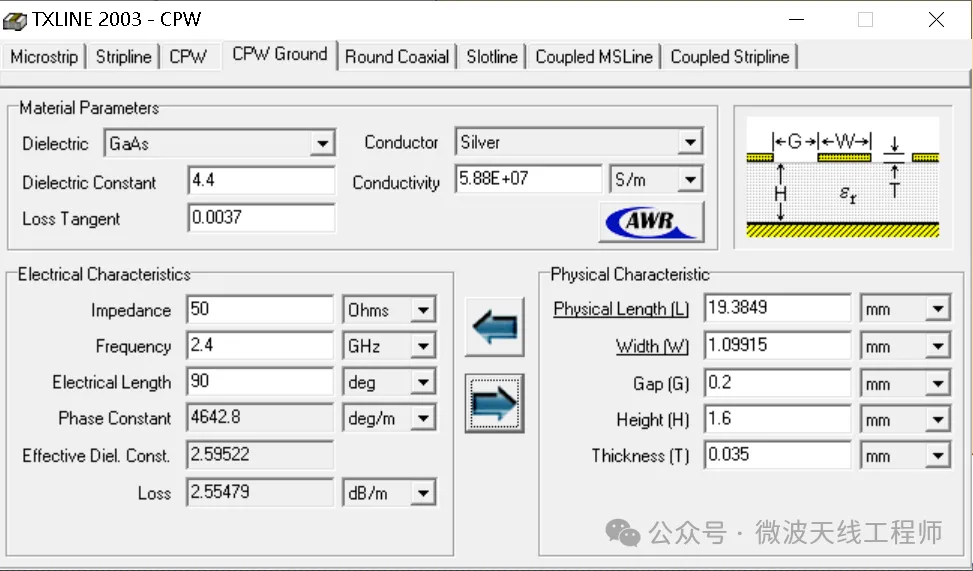The image size is (973, 571).
Task: Open the Height mm unit dropdown
Action: pyautogui.click(x=938, y=420)
